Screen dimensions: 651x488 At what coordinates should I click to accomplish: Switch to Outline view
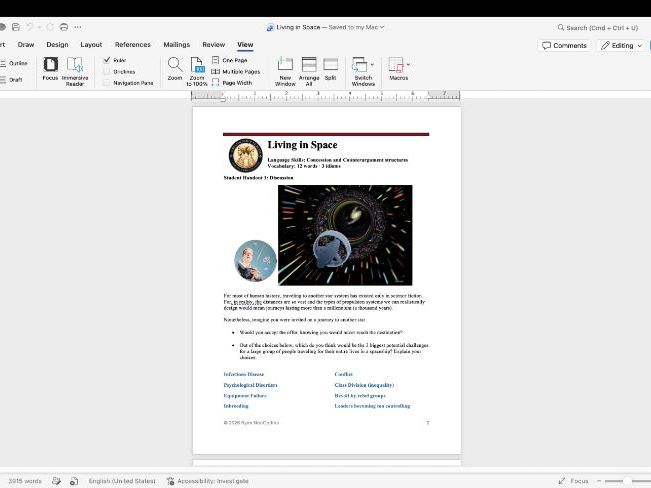coord(15,64)
